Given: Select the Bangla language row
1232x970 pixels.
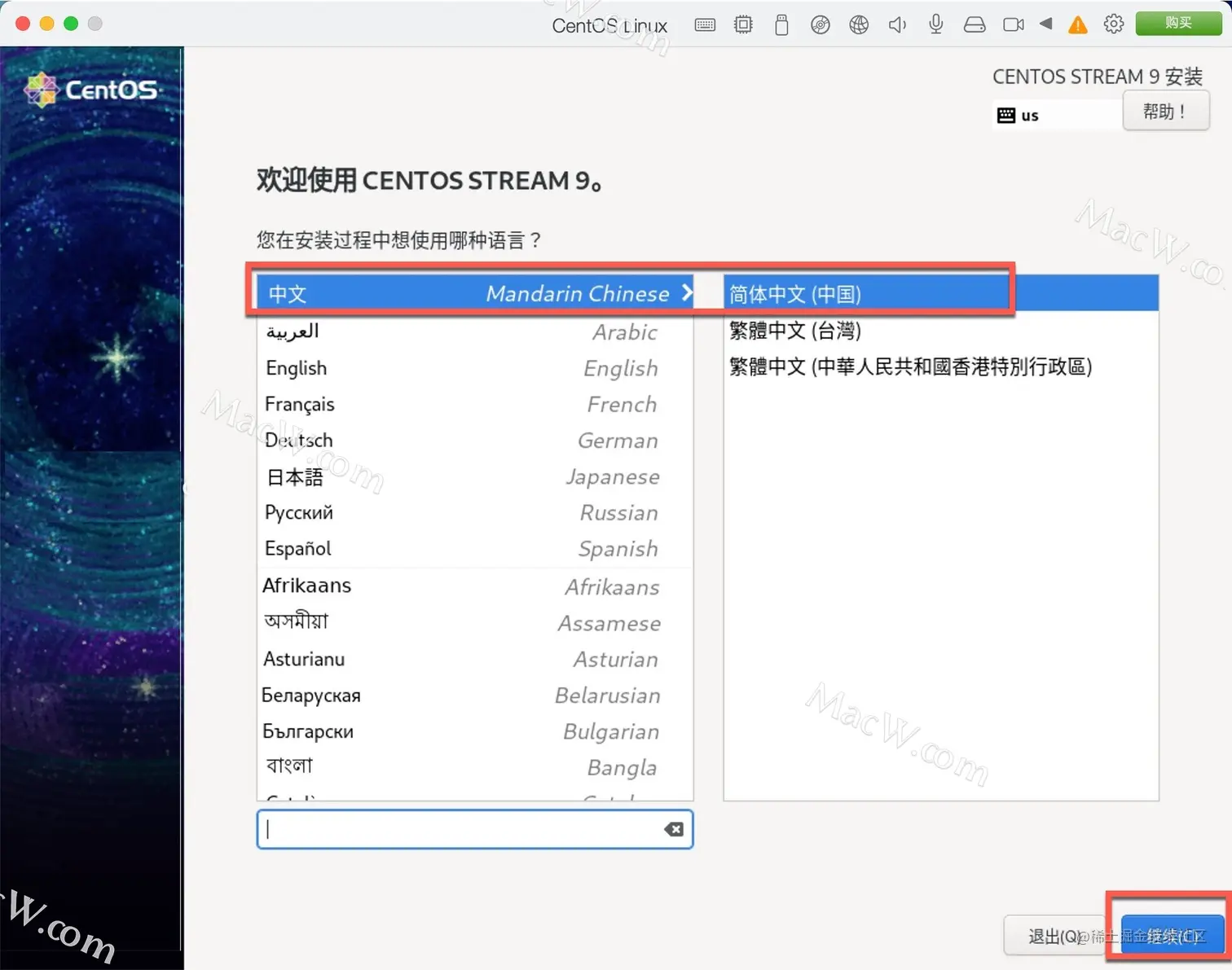Looking at the screenshot, I should pos(475,766).
